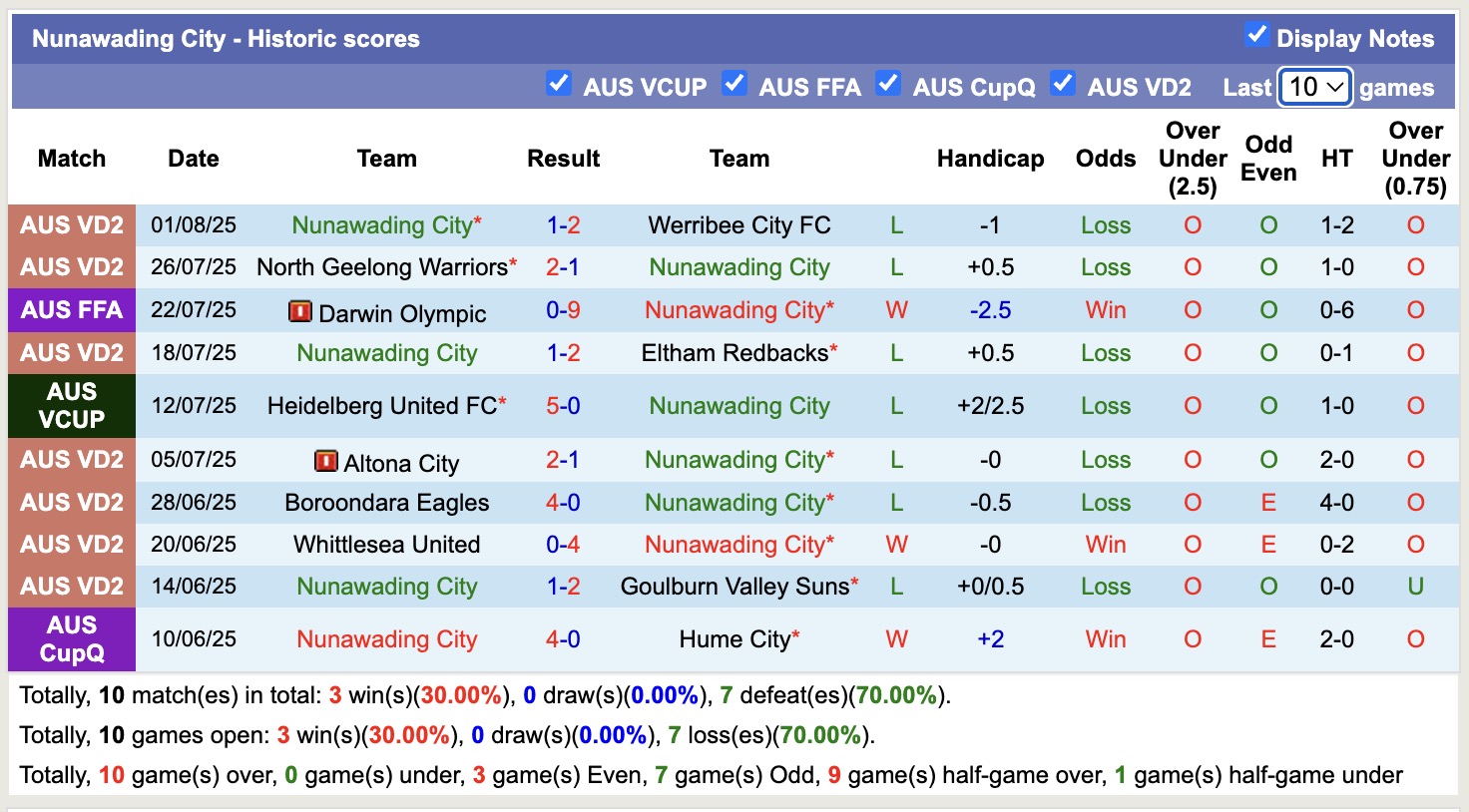Click the AUS VD2 badge on Goulburn Valley row

[x=71, y=587]
